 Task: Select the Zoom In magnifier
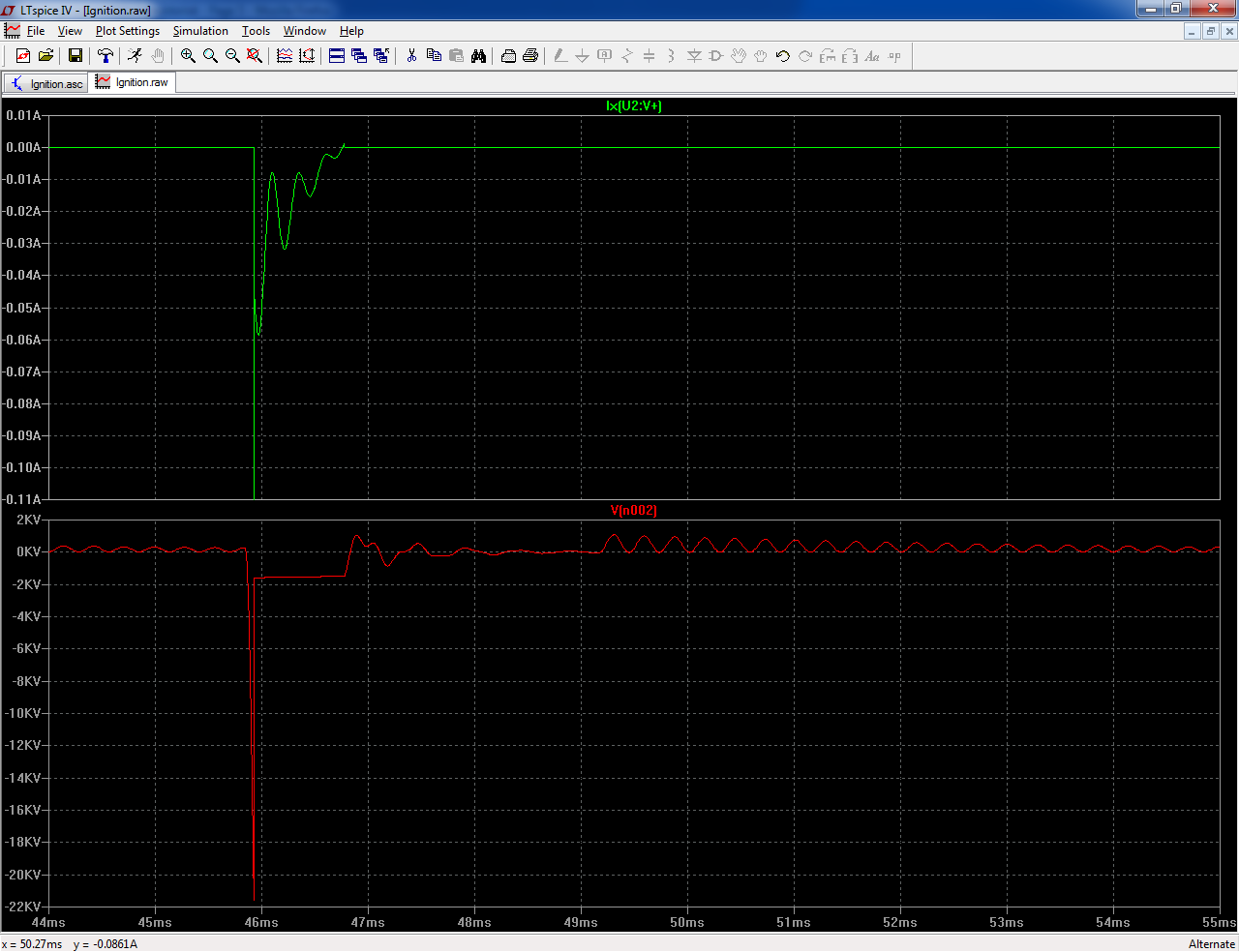pyautogui.click(x=188, y=56)
